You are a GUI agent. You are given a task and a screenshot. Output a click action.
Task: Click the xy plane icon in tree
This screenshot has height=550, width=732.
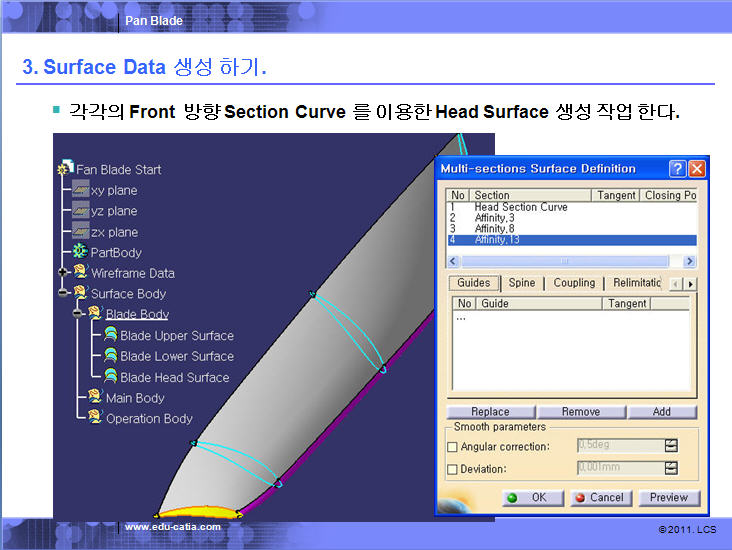tap(80, 190)
